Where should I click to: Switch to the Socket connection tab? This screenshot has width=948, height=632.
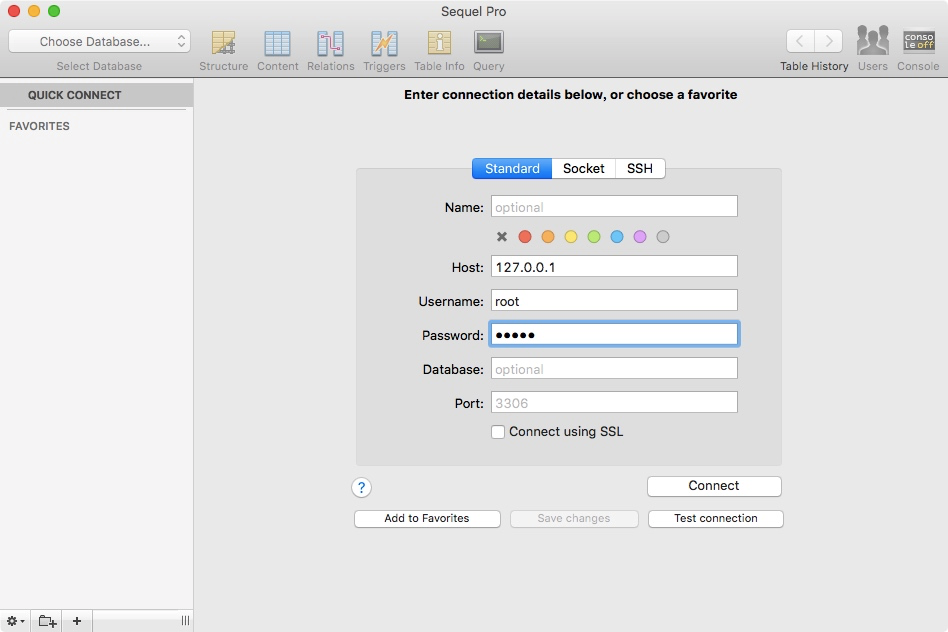pyautogui.click(x=583, y=169)
